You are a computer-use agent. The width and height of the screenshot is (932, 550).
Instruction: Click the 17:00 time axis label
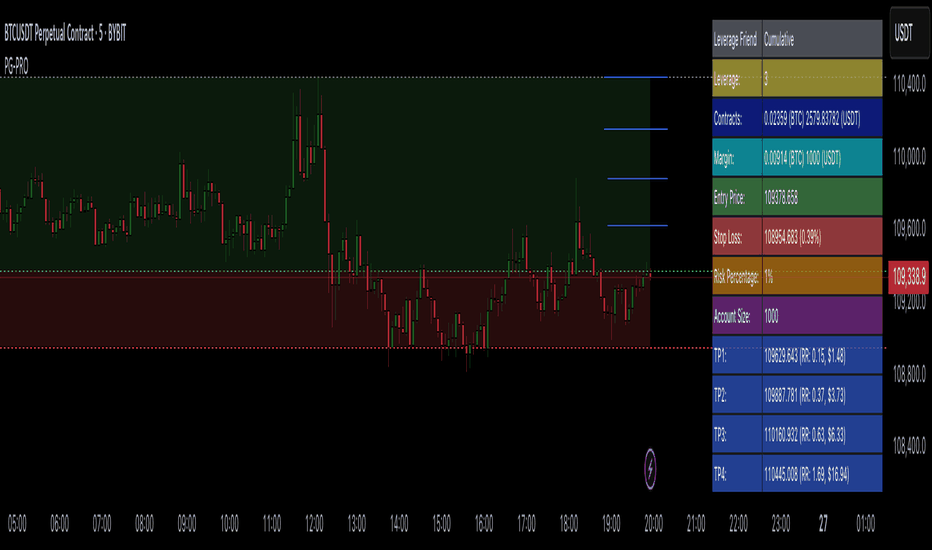pyautogui.click(x=526, y=524)
